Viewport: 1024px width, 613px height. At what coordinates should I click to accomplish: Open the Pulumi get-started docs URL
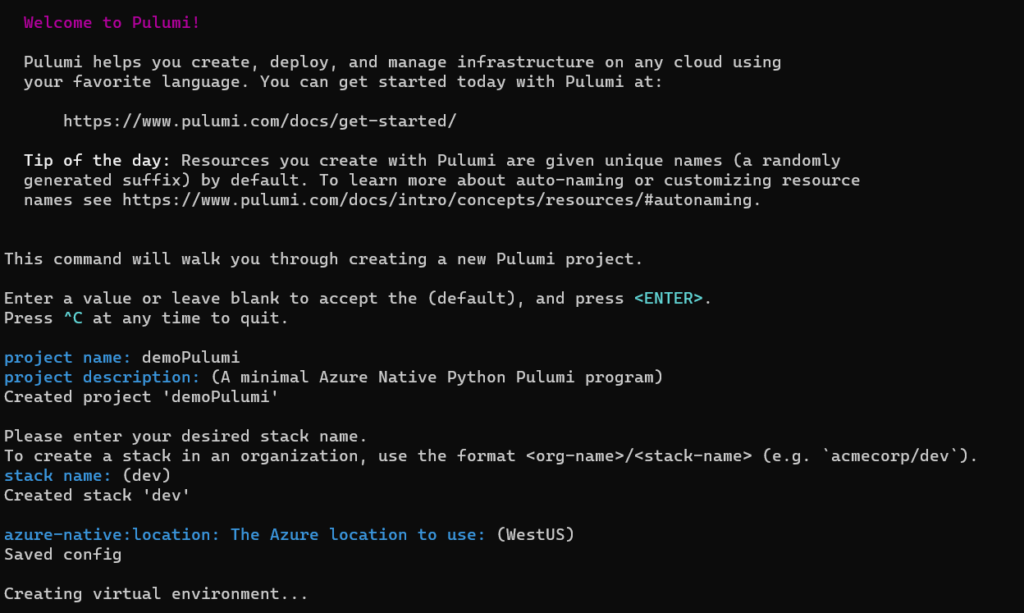(x=259, y=121)
